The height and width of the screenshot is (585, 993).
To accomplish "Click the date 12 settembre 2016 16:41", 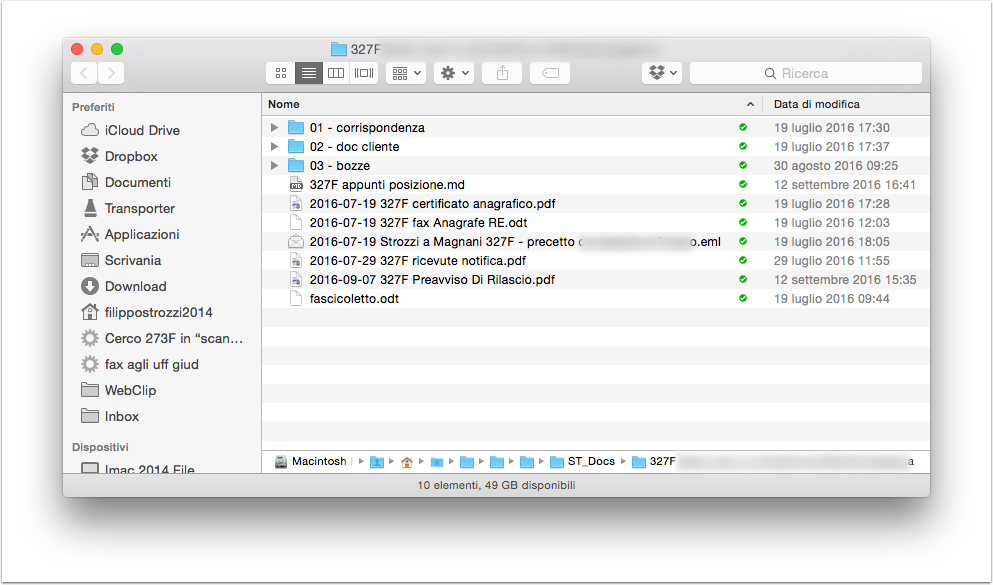I will 845,185.
